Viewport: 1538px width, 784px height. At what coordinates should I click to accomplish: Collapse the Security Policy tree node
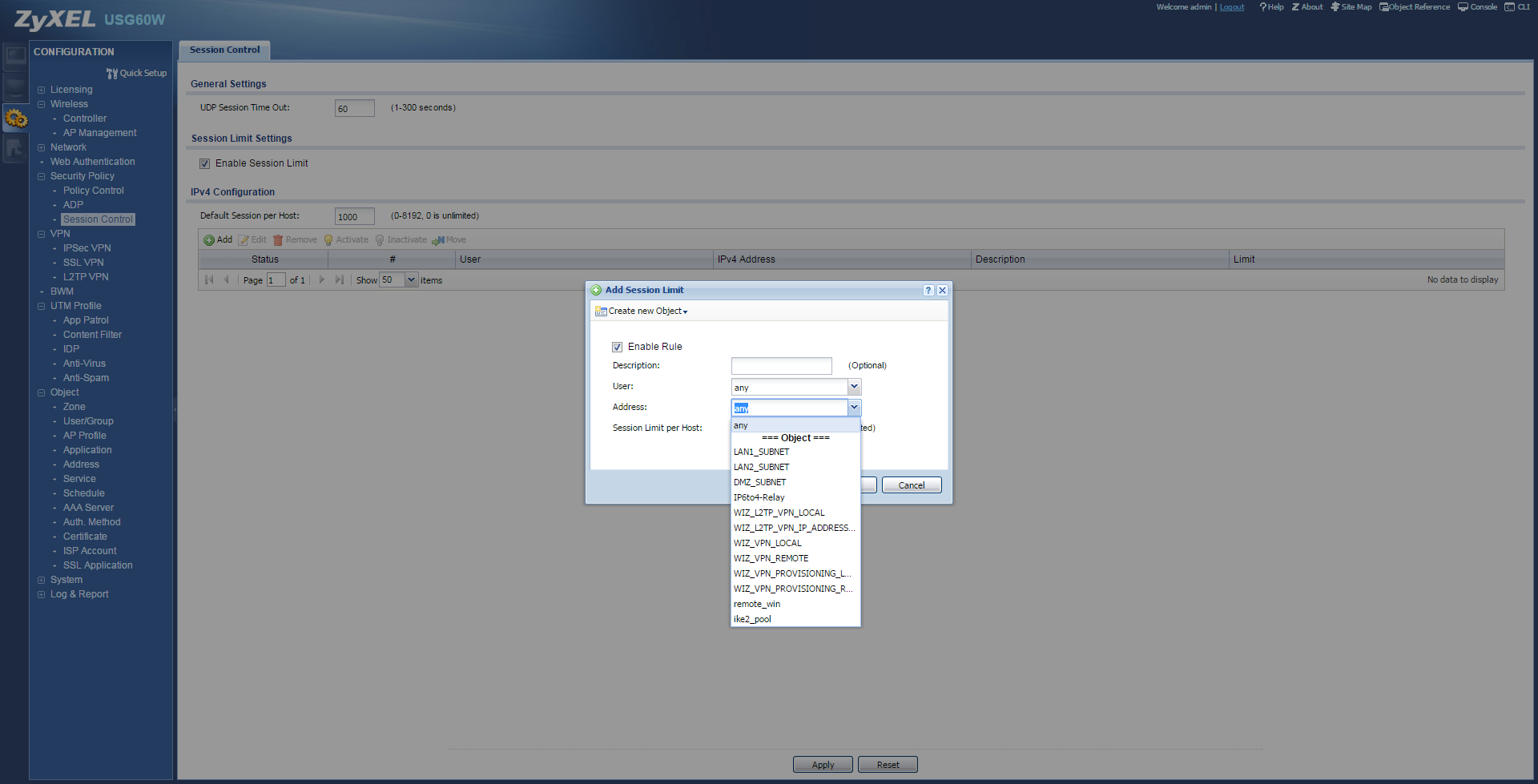[42, 177]
